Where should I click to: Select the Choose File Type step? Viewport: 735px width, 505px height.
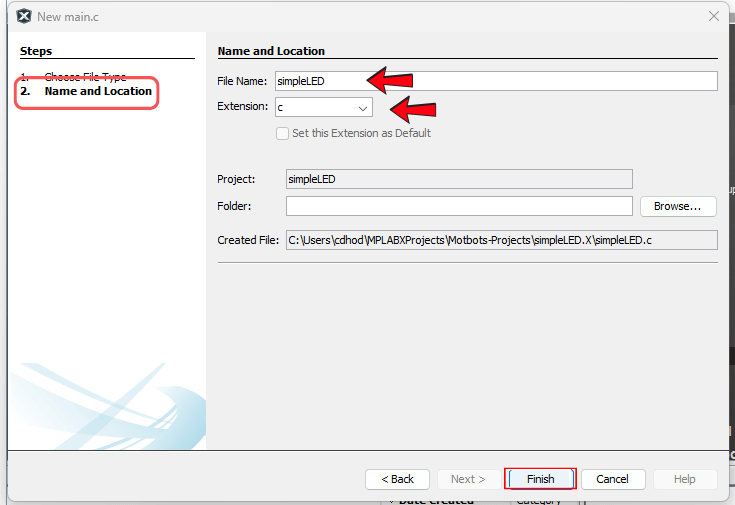[85, 77]
